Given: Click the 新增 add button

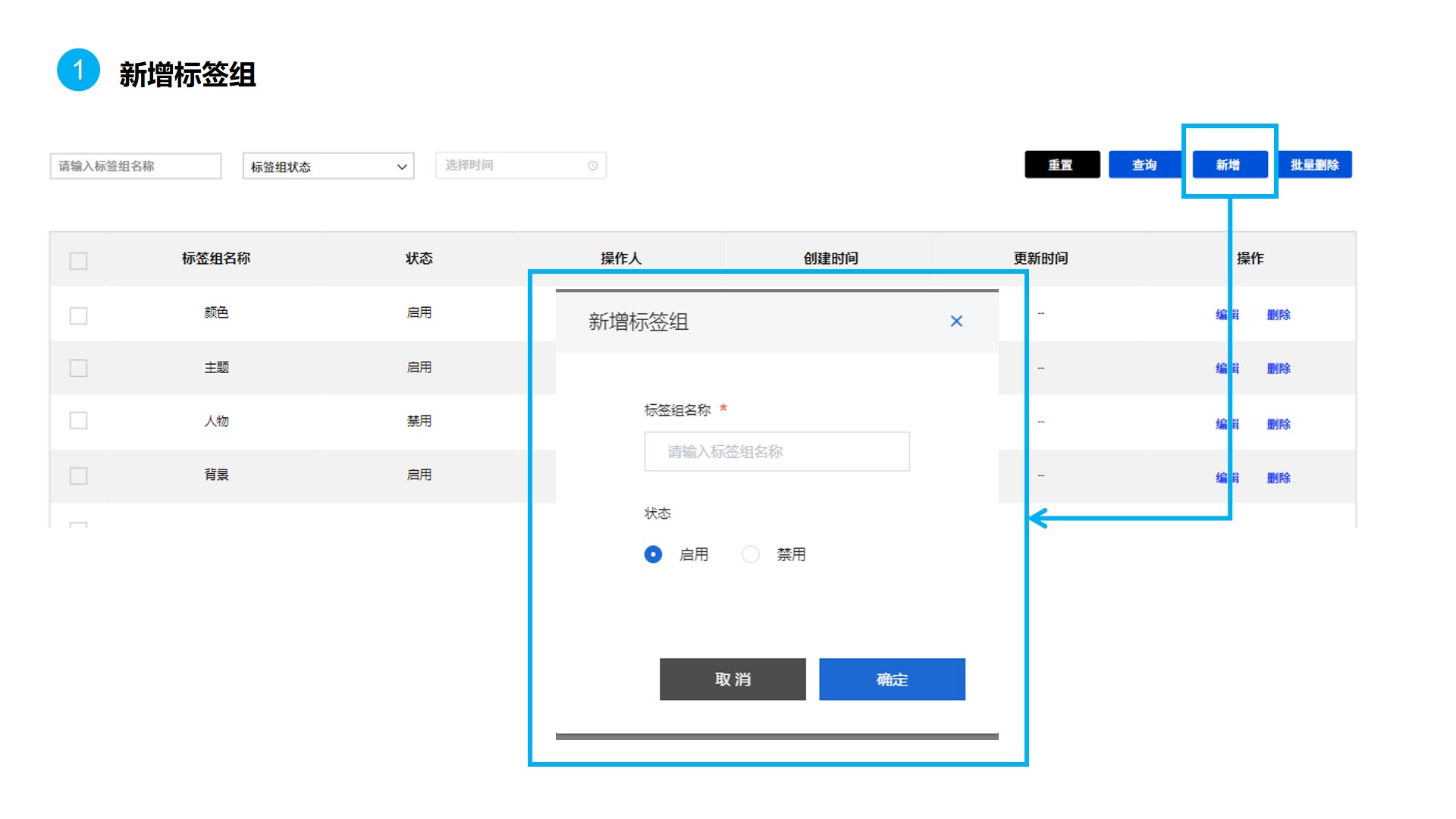Looking at the screenshot, I should tap(1229, 165).
